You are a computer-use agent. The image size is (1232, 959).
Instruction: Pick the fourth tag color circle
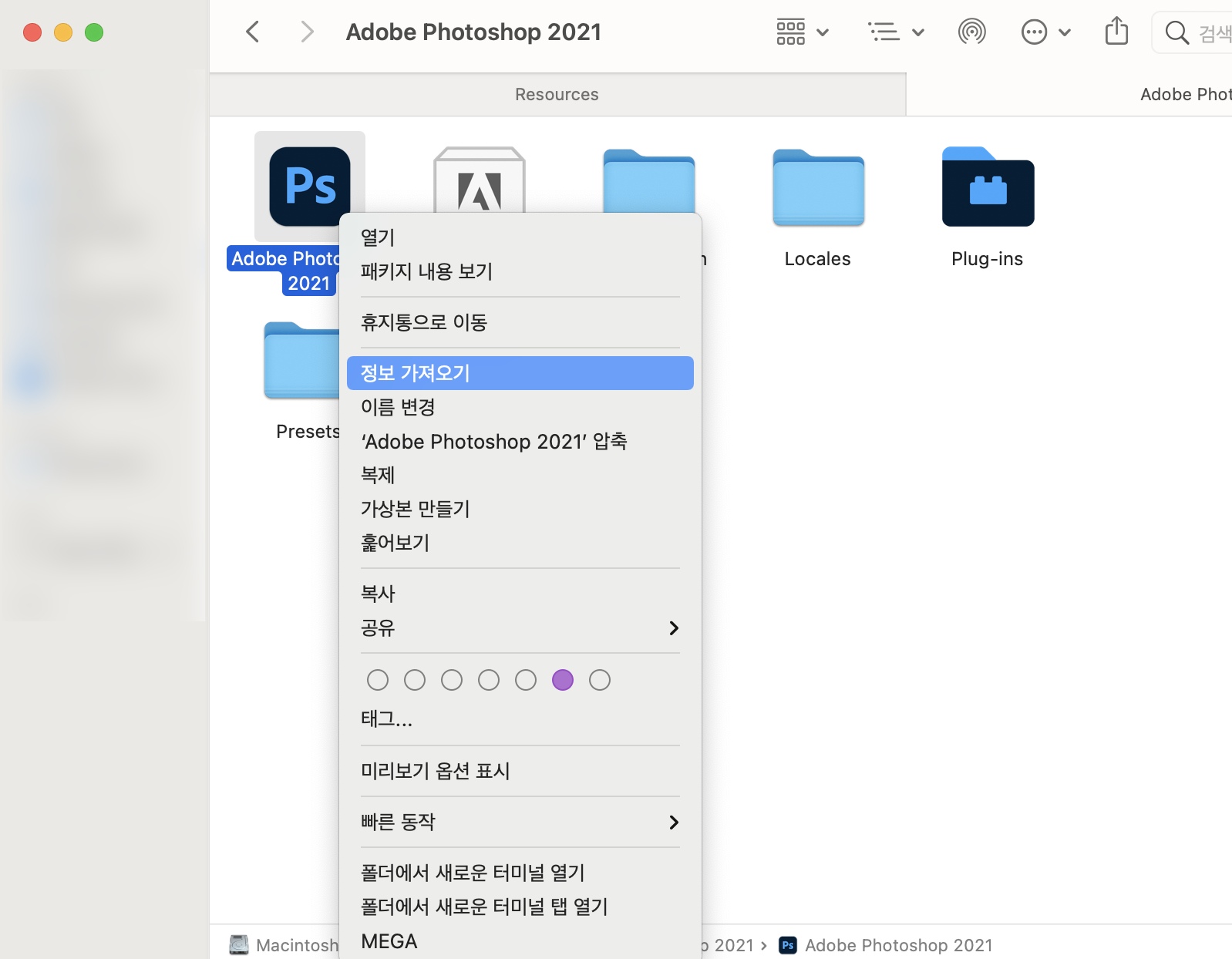(489, 680)
